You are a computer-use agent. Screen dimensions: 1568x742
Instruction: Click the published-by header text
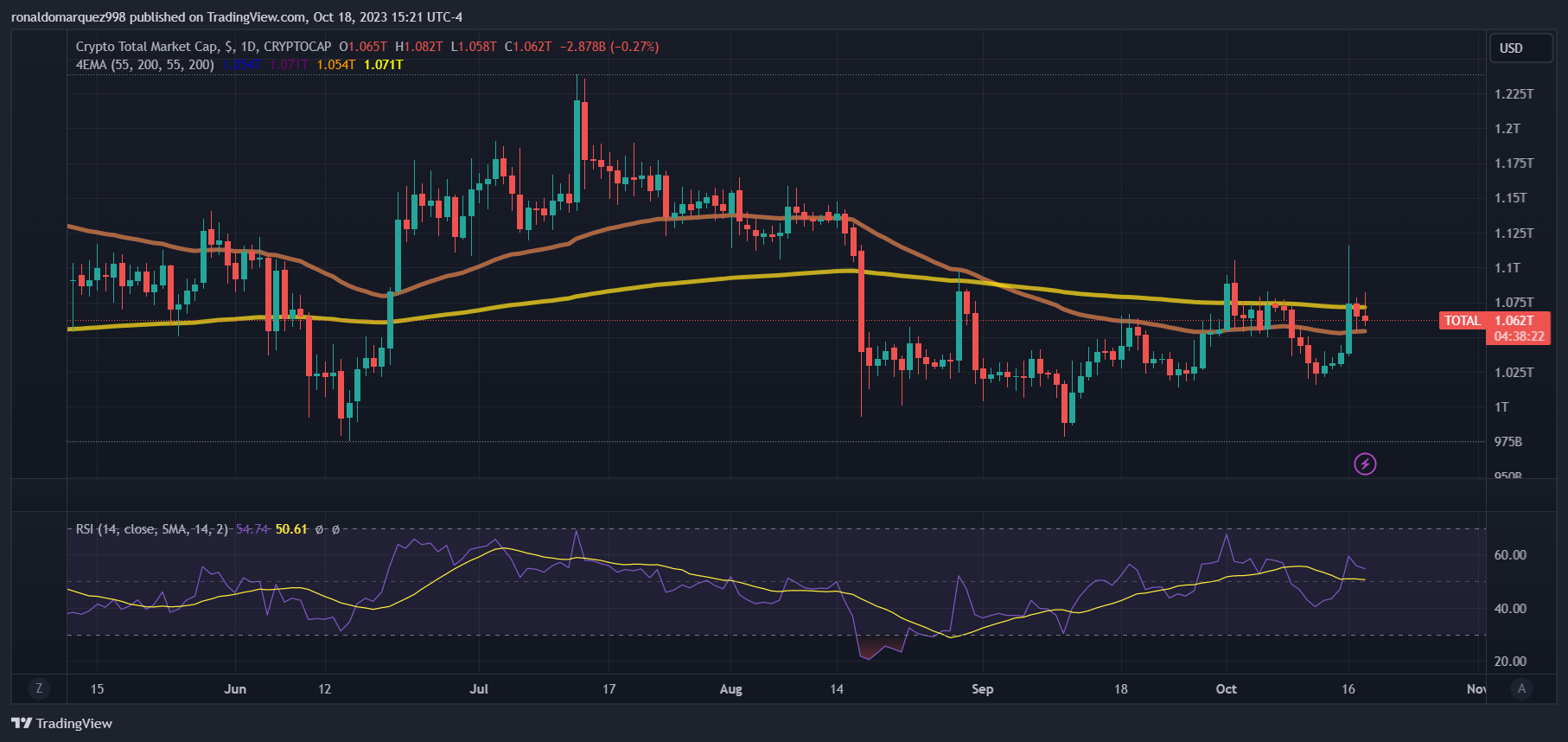pos(237,17)
